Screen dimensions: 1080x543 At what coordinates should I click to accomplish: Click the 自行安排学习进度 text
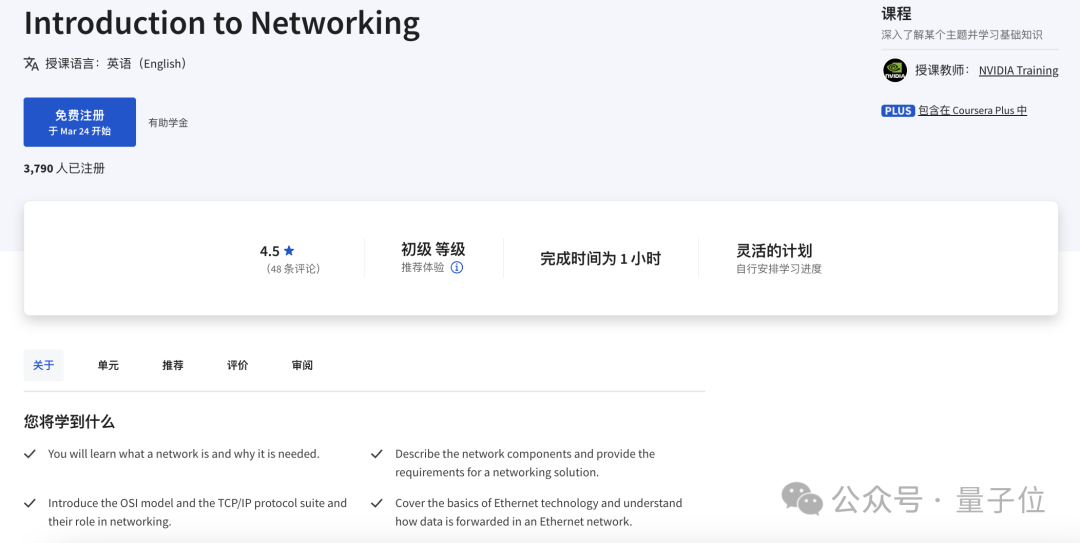pyautogui.click(x=779, y=269)
